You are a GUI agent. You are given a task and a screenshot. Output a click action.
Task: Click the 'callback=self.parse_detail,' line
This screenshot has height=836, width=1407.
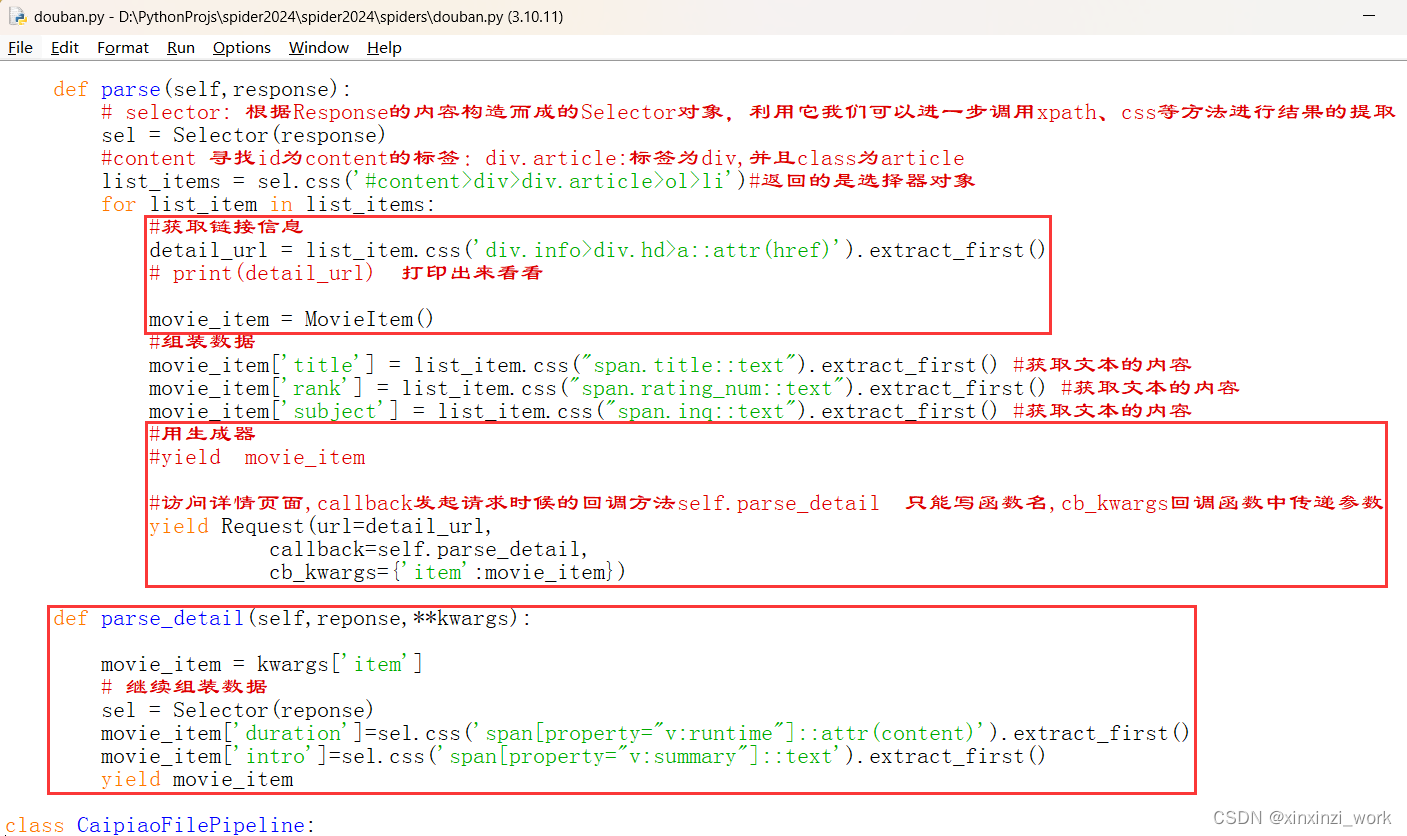click(429, 549)
